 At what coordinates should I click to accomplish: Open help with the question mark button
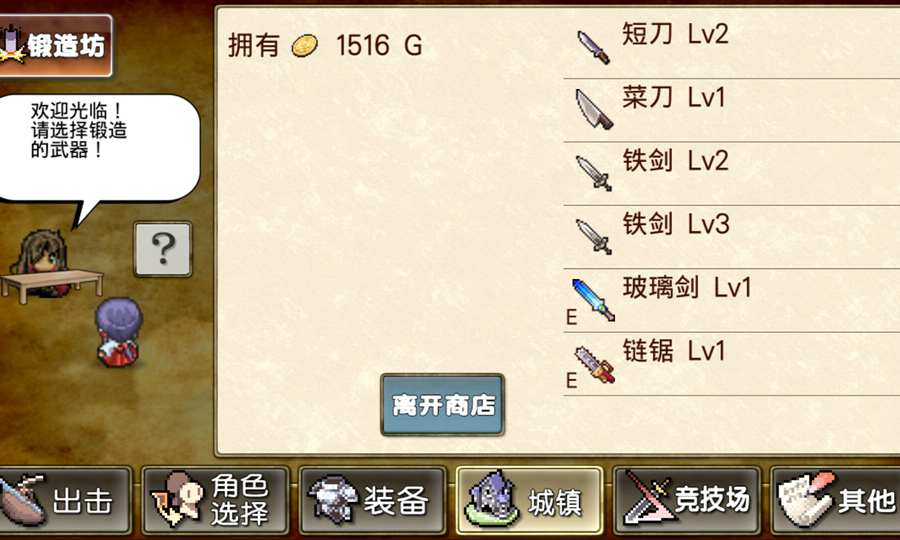pyautogui.click(x=163, y=249)
